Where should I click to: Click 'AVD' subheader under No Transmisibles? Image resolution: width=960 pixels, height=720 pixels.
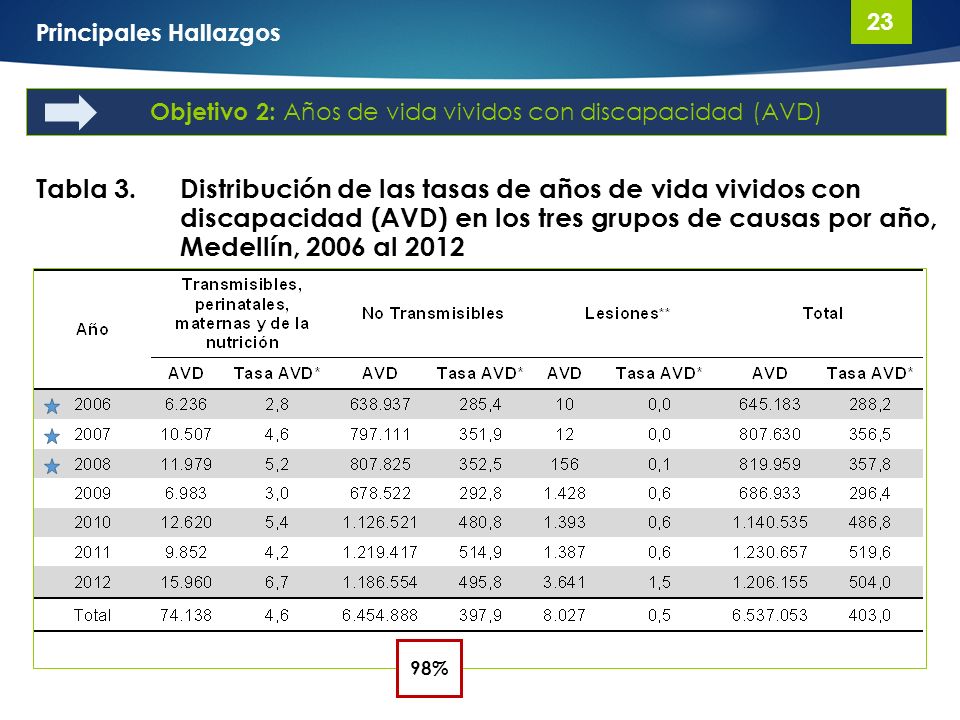point(380,373)
